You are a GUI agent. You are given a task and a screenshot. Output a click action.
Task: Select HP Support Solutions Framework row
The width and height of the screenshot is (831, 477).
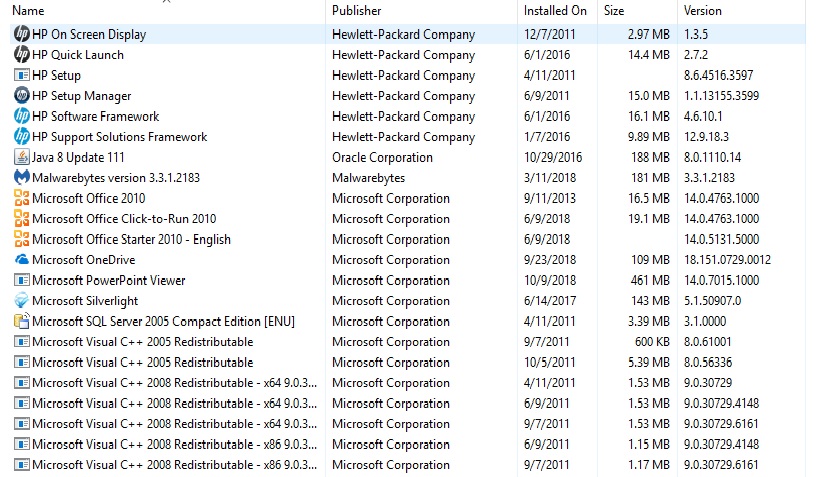point(408,137)
